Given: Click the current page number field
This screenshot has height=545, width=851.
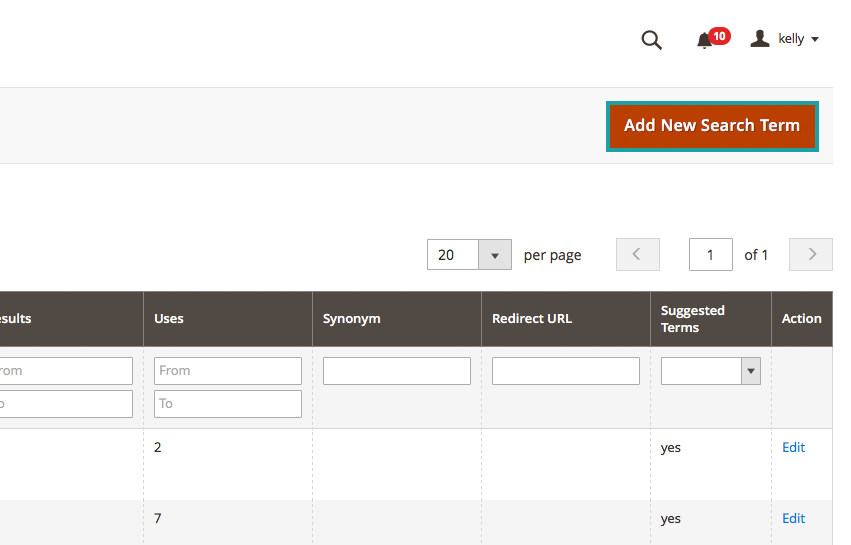Looking at the screenshot, I should pos(710,255).
